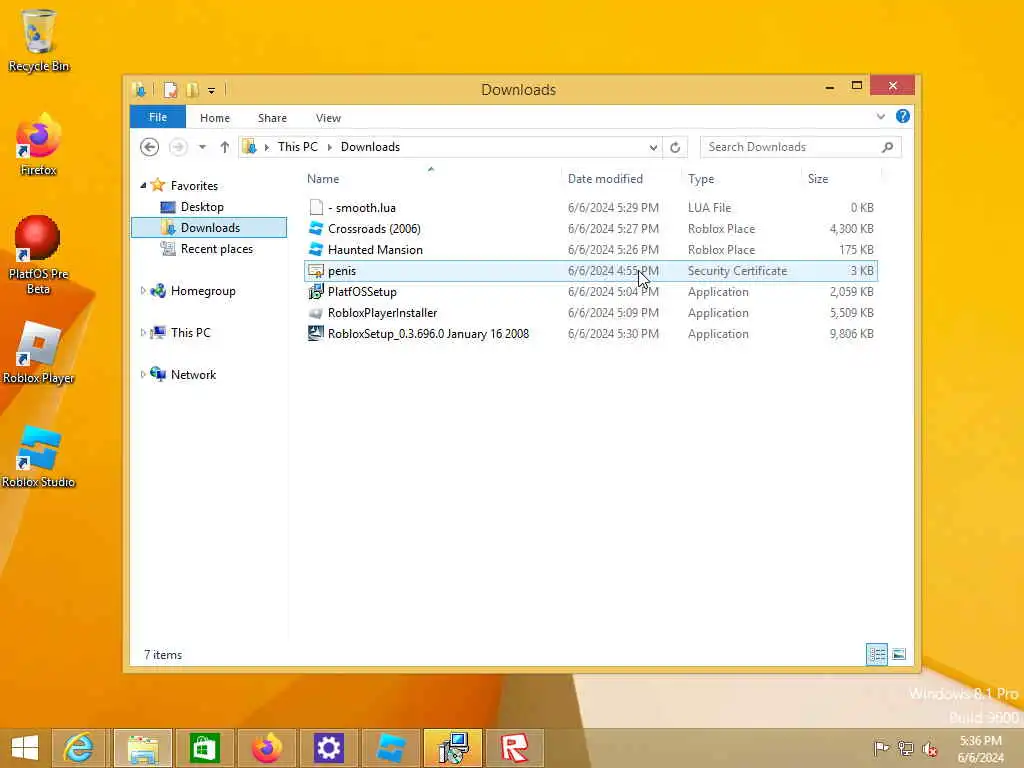Viewport: 1024px width, 768px height.
Task: Expand the This PC tree node
Action: click(x=143, y=332)
